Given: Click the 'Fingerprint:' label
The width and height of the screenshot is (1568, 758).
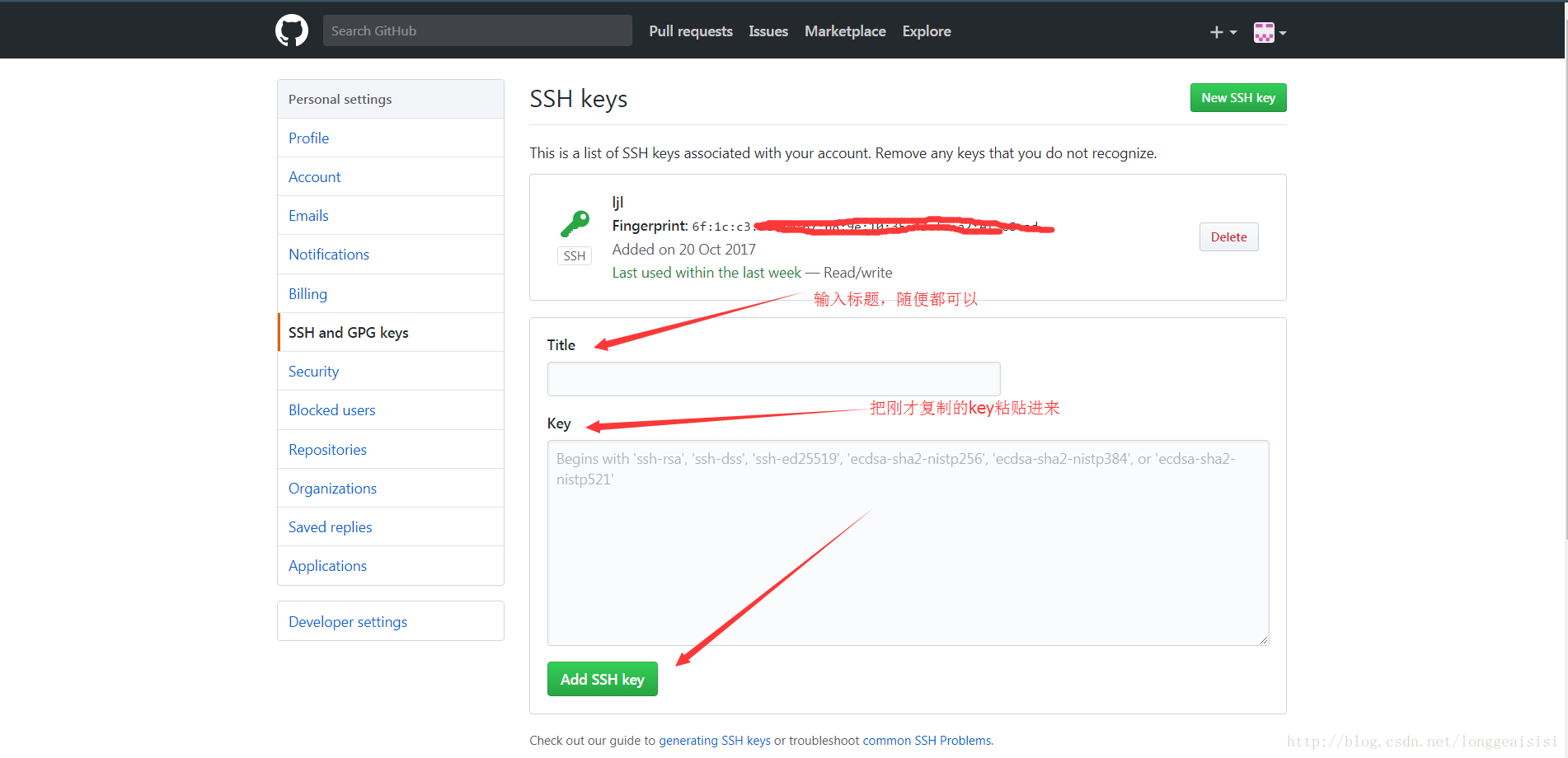Looking at the screenshot, I should click(650, 226).
